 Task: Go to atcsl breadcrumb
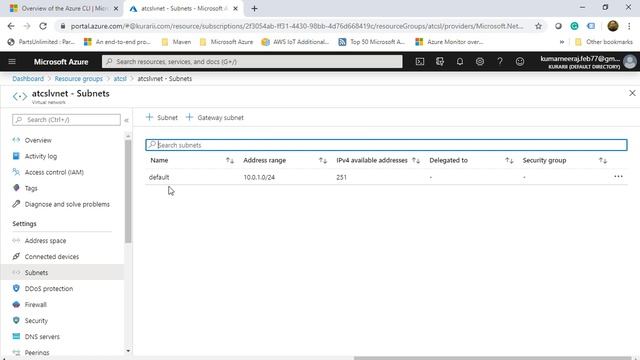[120, 78]
